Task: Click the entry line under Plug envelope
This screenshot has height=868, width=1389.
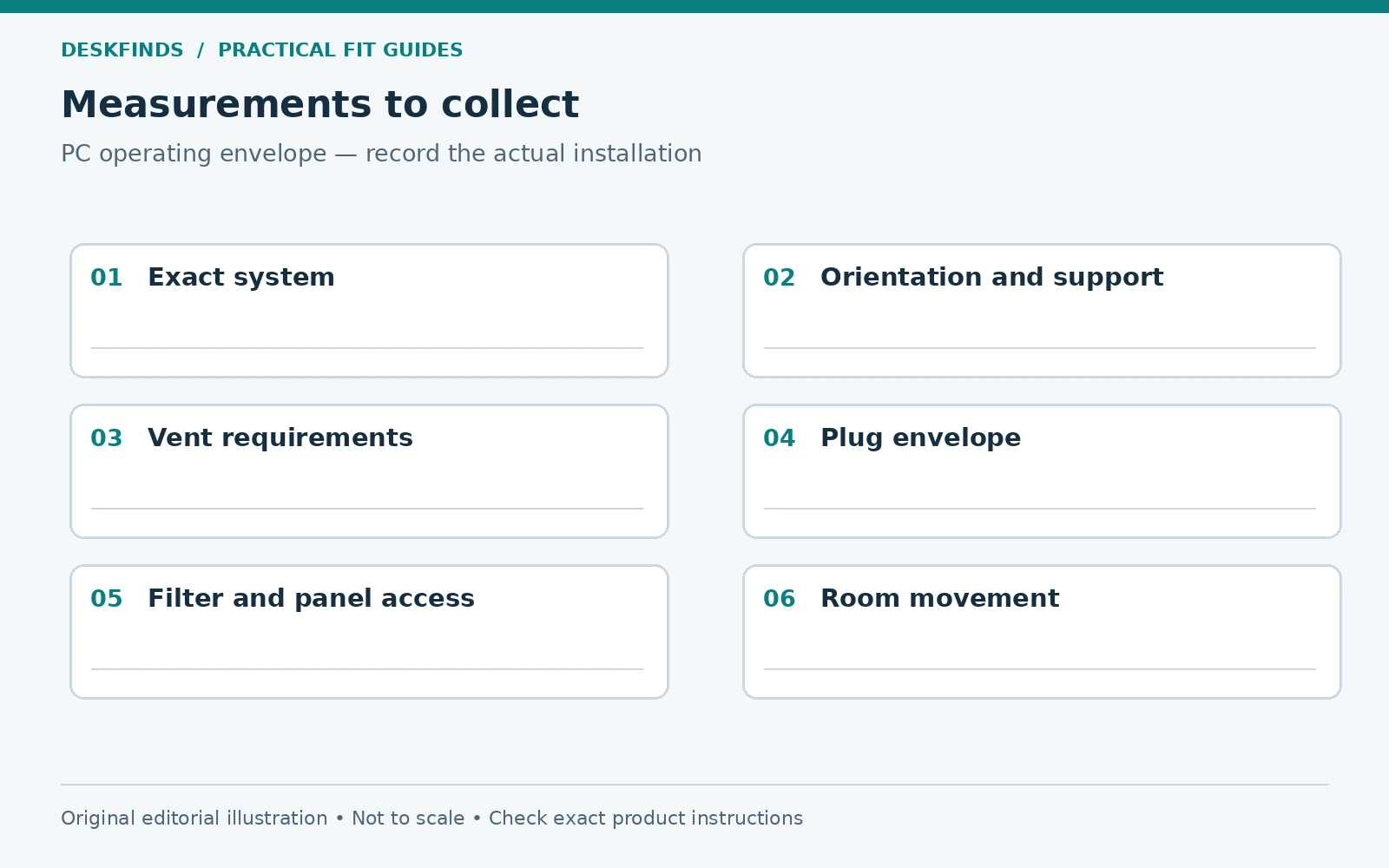Action: click(1040, 509)
